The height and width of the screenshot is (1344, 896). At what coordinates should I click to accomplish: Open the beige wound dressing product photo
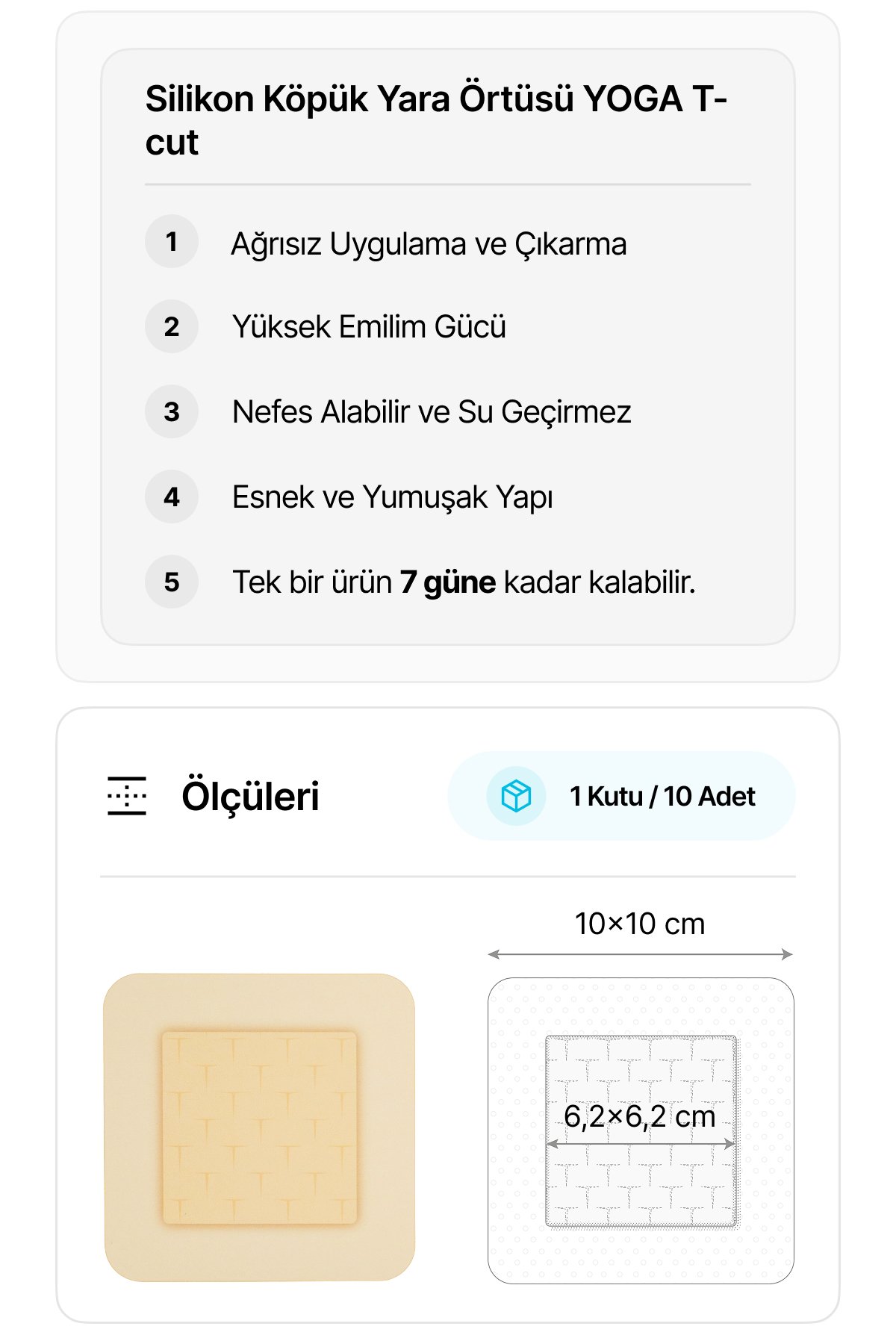click(x=259, y=1127)
